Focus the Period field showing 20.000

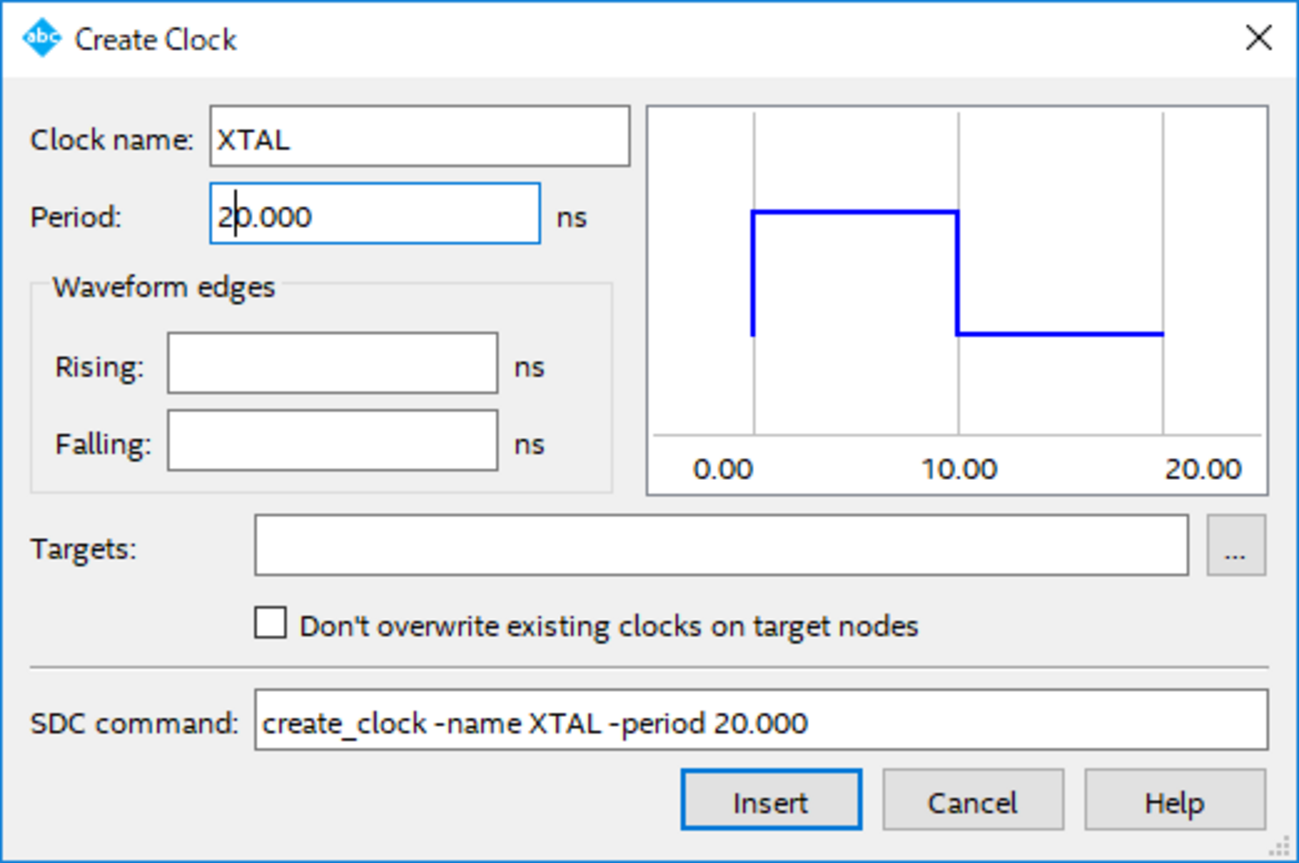375,214
